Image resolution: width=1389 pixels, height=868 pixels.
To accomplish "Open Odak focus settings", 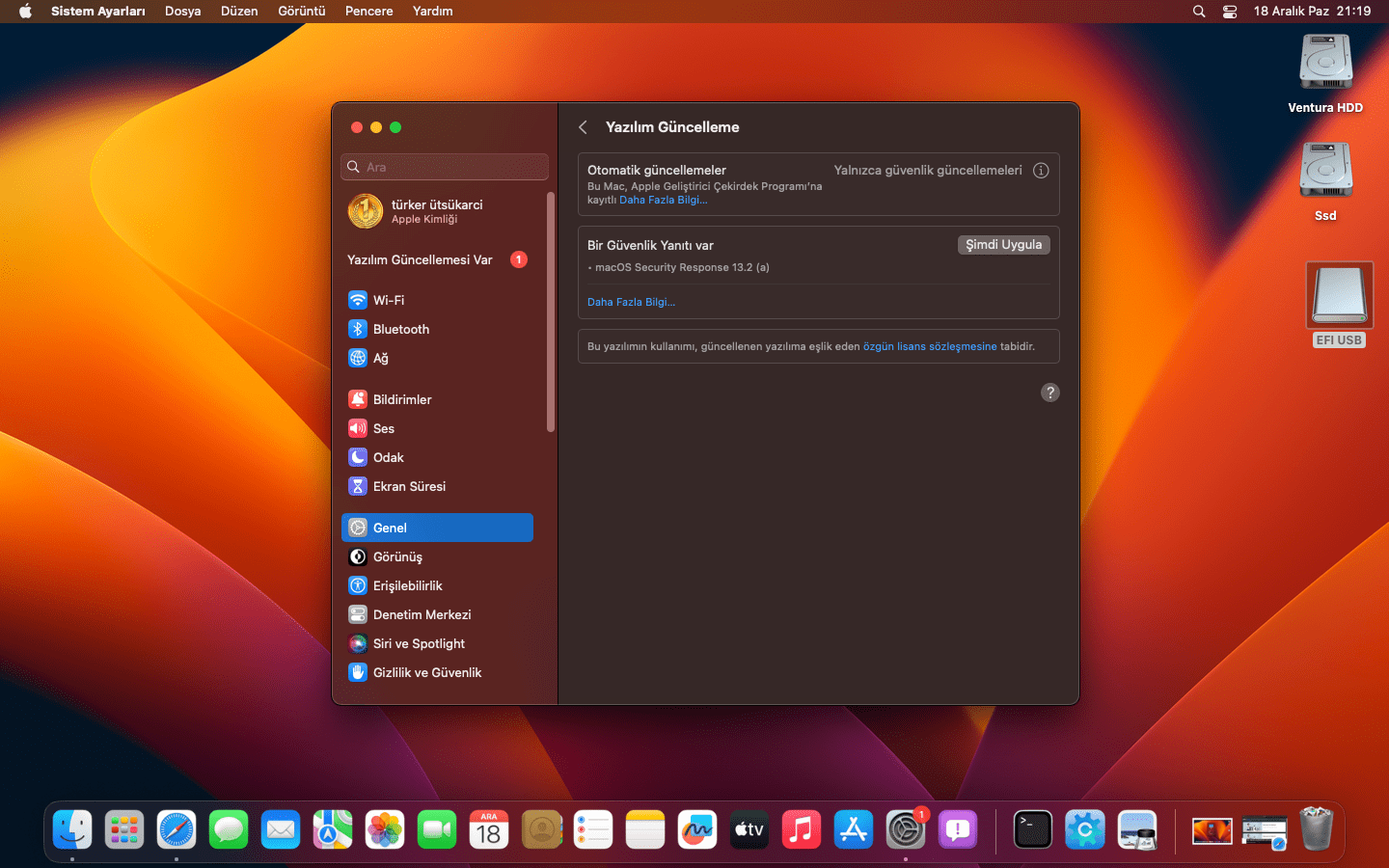I will pyautogui.click(x=388, y=457).
